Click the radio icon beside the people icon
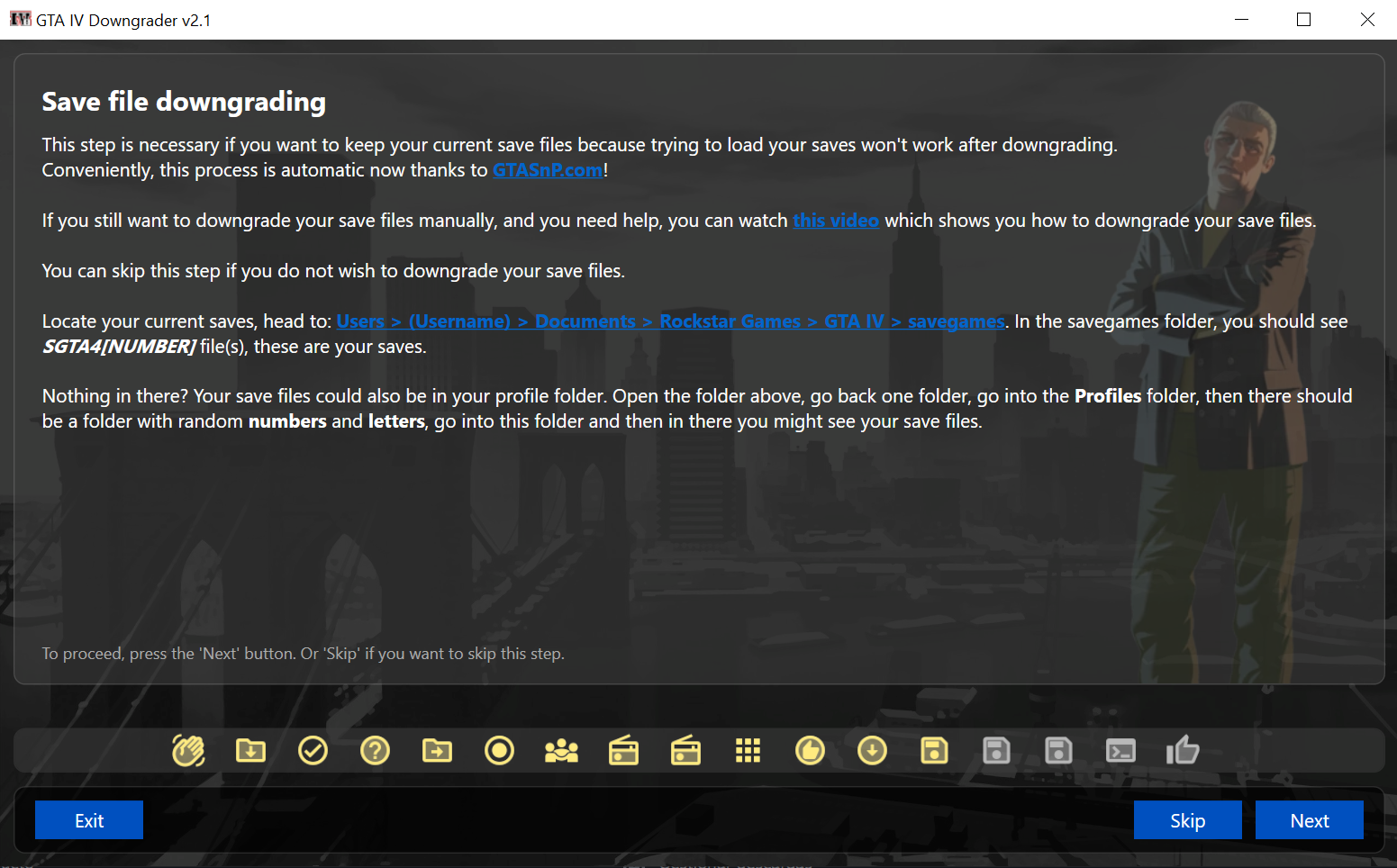Image resolution: width=1397 pixels, height=868 pixels. 623,750
